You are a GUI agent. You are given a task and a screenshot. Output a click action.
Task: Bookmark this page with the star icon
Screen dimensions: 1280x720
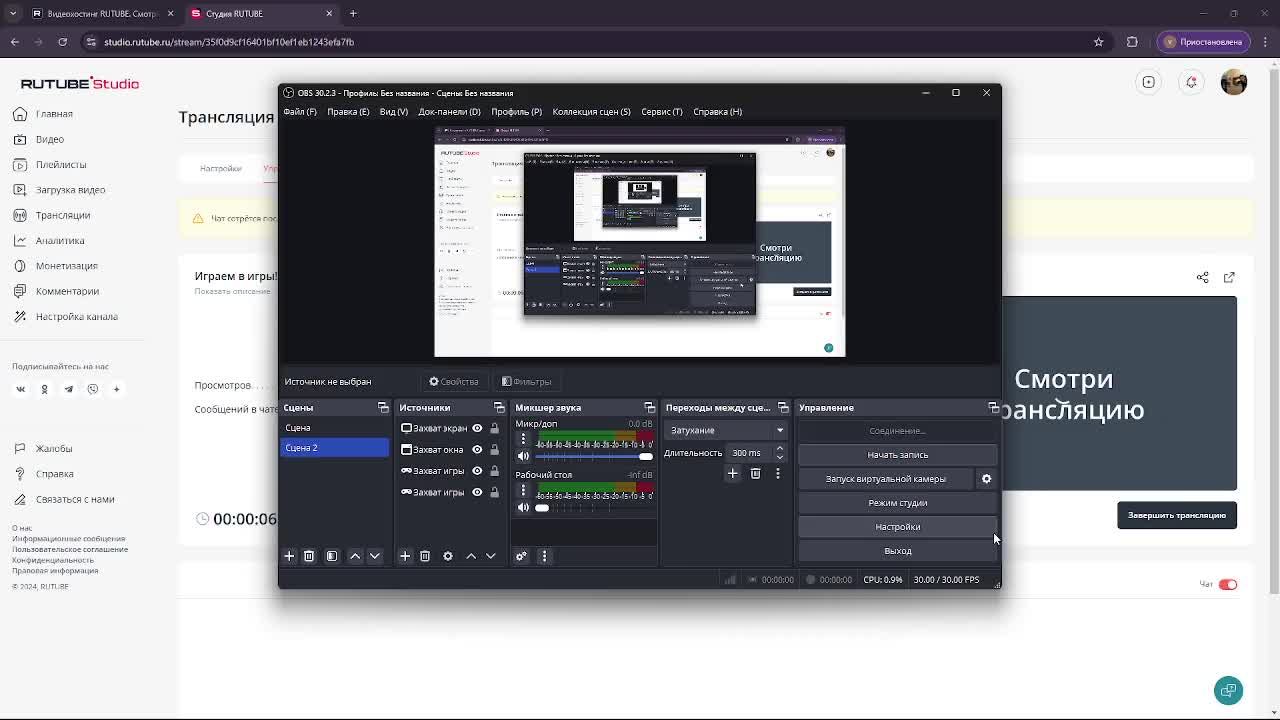coord(1098,42)
